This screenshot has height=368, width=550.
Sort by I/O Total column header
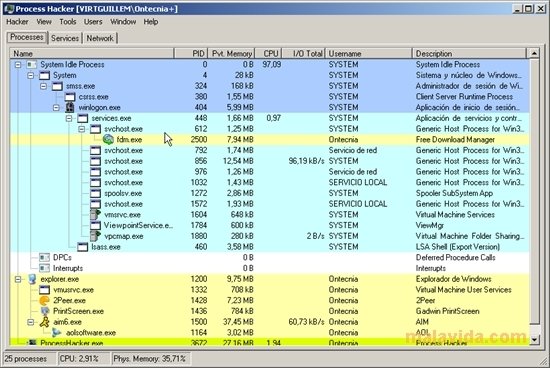(304, 54)
